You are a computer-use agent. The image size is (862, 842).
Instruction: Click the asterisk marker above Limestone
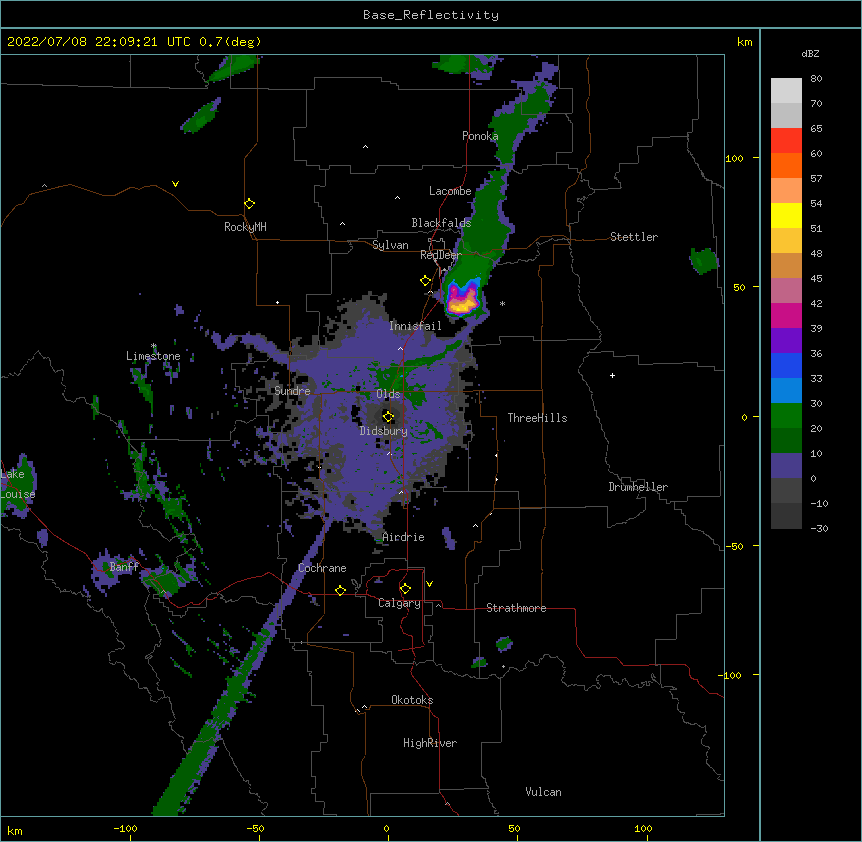(x=154, y=346)
